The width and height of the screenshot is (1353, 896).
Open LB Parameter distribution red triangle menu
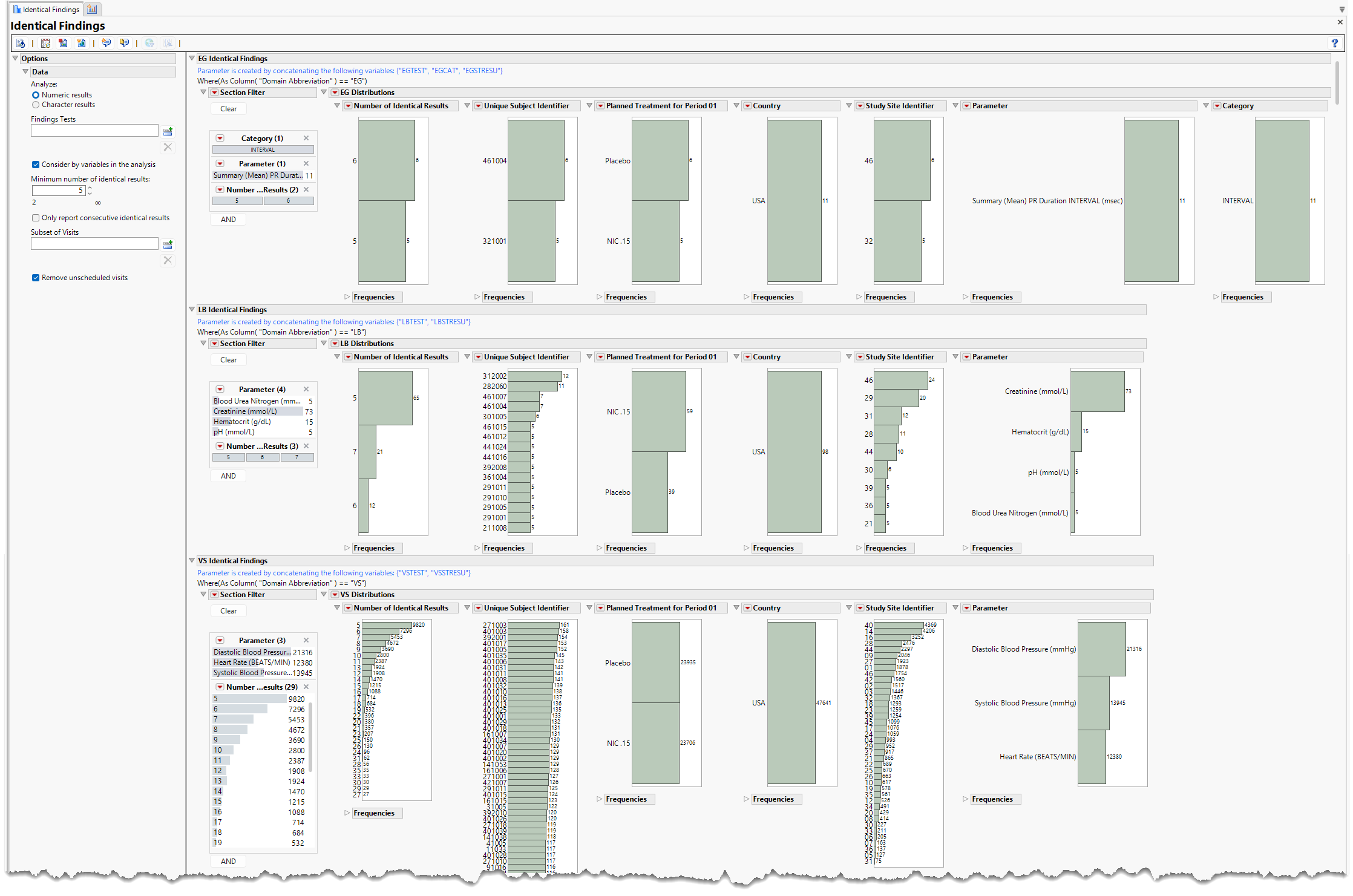pos(966,357)
